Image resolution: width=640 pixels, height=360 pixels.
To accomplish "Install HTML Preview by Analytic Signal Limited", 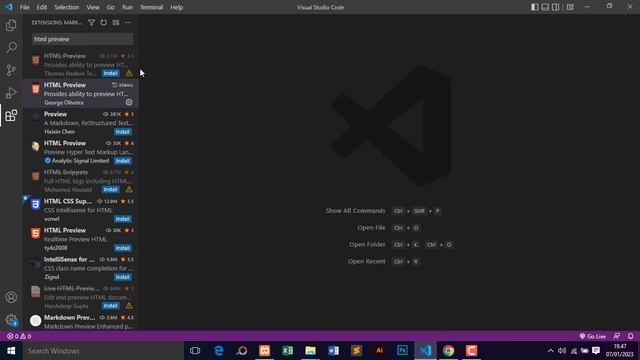I will (122, 160).
